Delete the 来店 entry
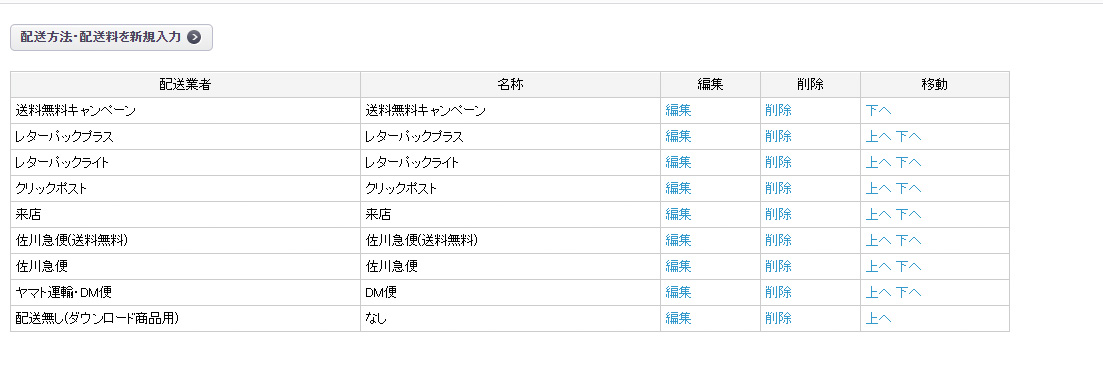 778,214
